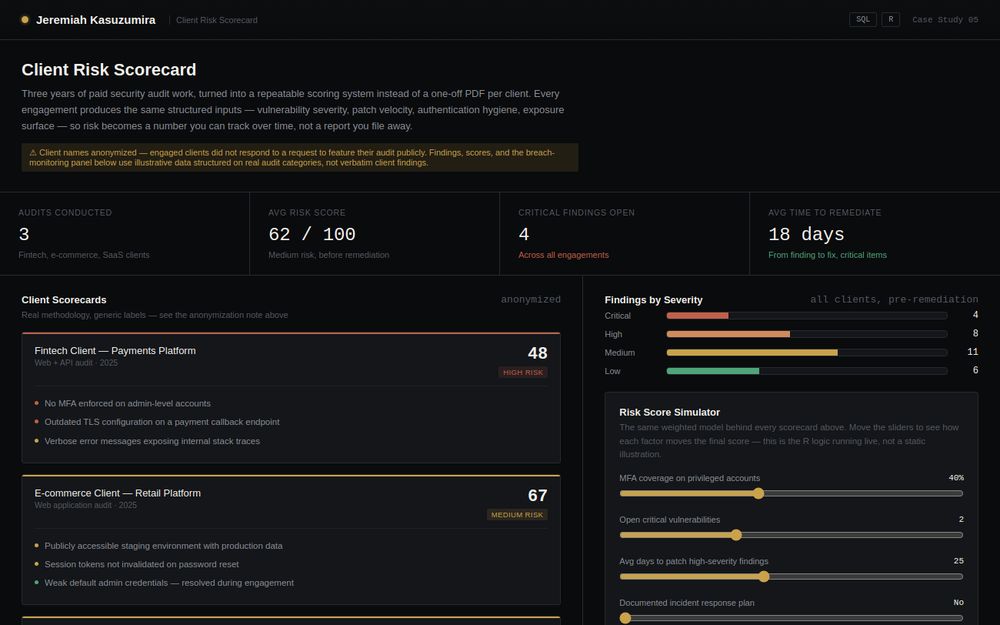Select the incident response plan 'No' value
Screen dimensions: 1000x625
(x=959, y=603)
